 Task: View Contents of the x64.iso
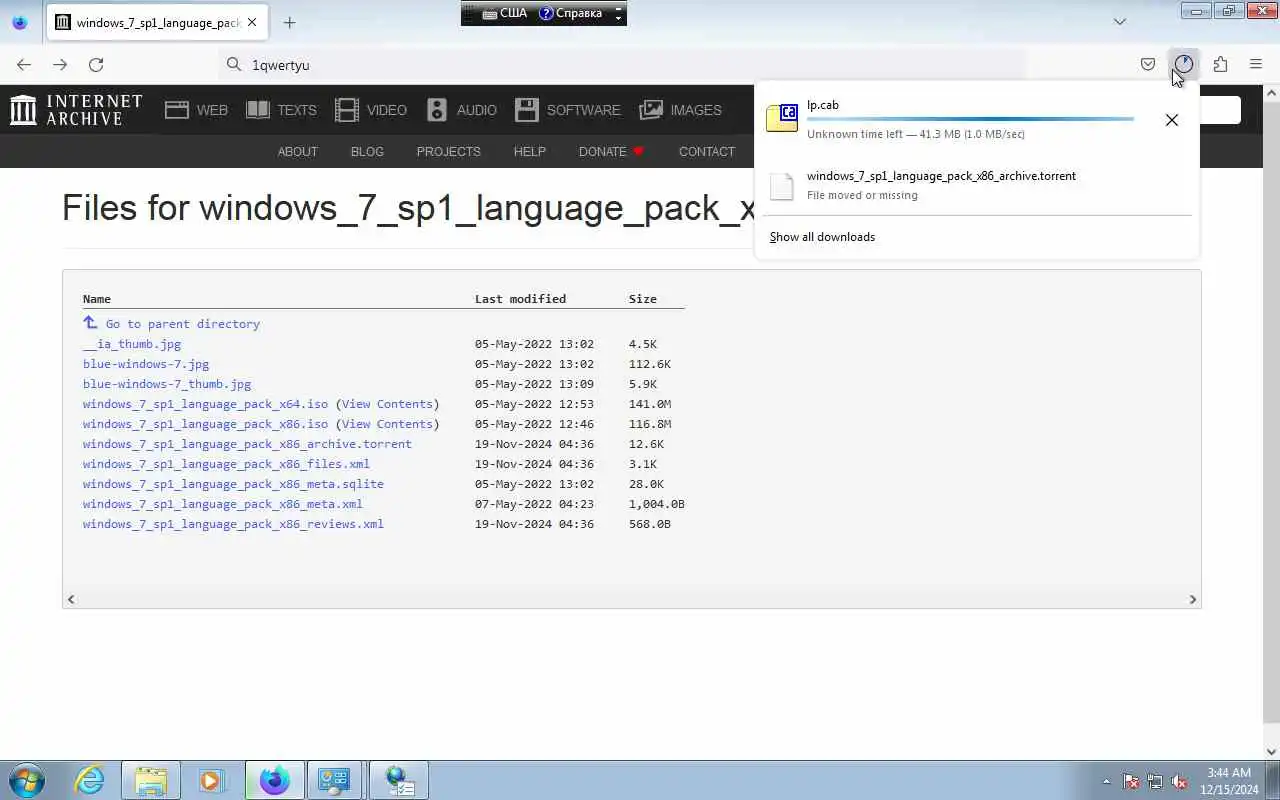[x=387, y=404]
